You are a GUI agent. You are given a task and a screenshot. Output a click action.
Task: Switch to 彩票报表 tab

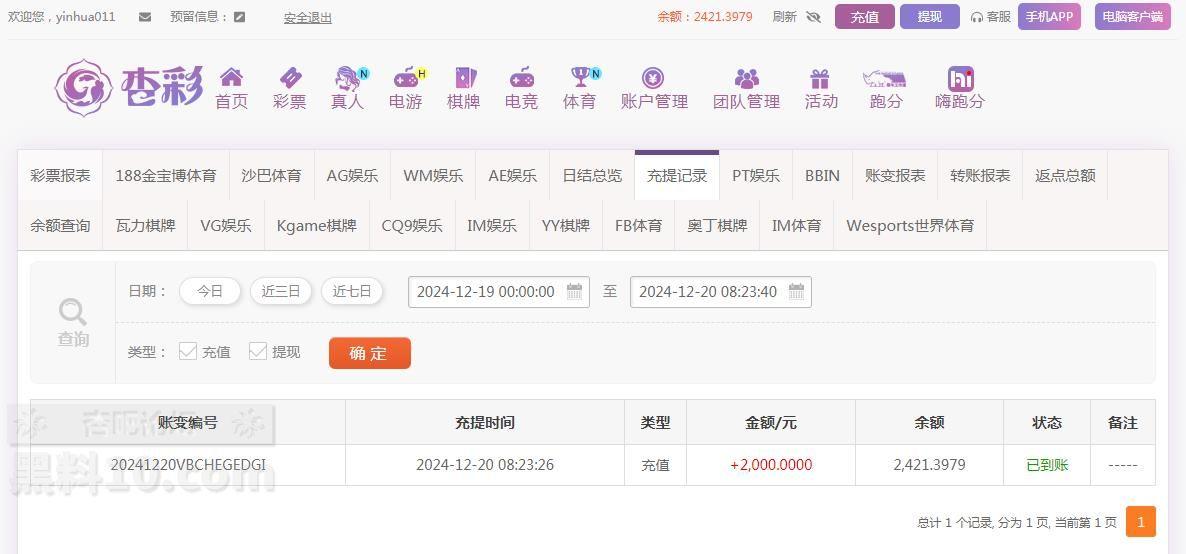pos(61,176)
